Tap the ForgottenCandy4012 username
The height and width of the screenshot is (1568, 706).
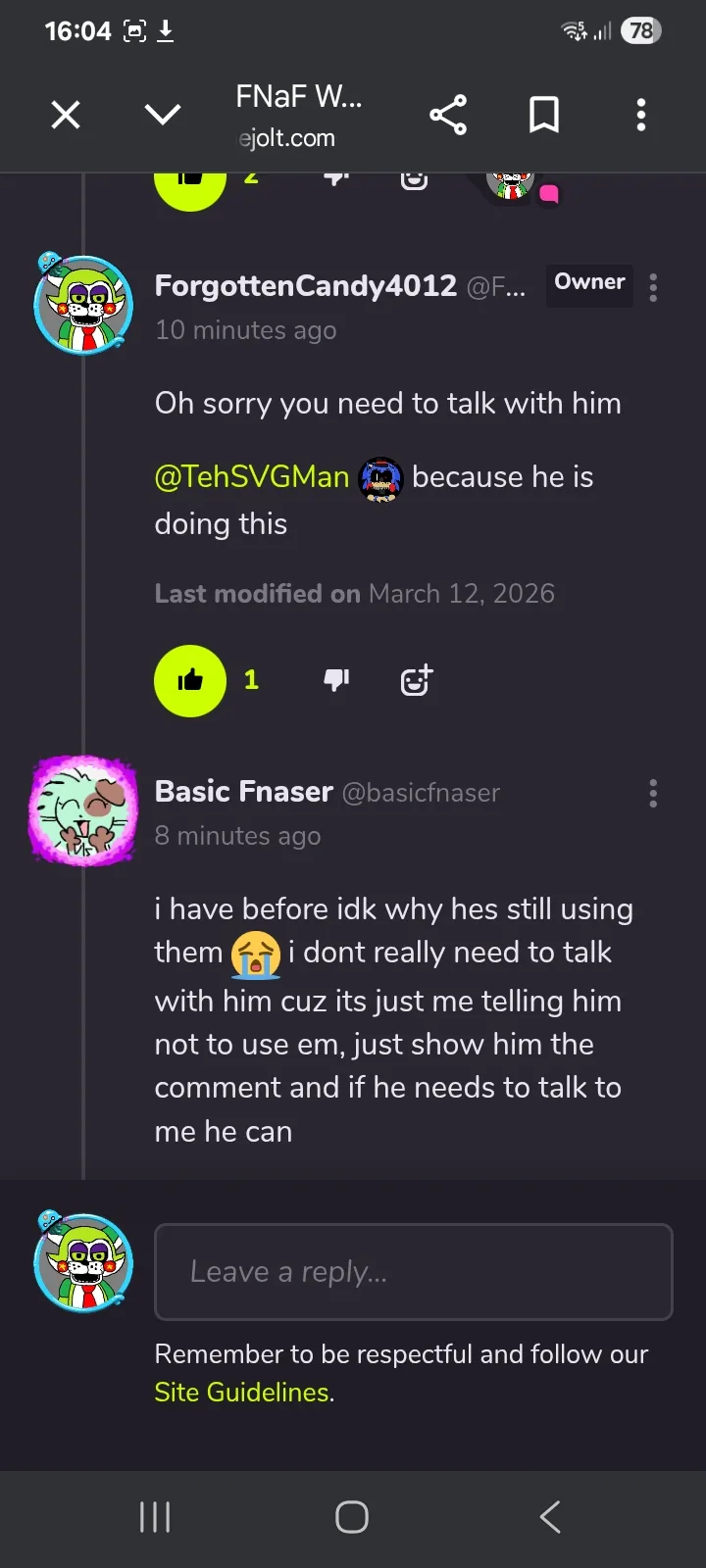click(x=305, y=285)
